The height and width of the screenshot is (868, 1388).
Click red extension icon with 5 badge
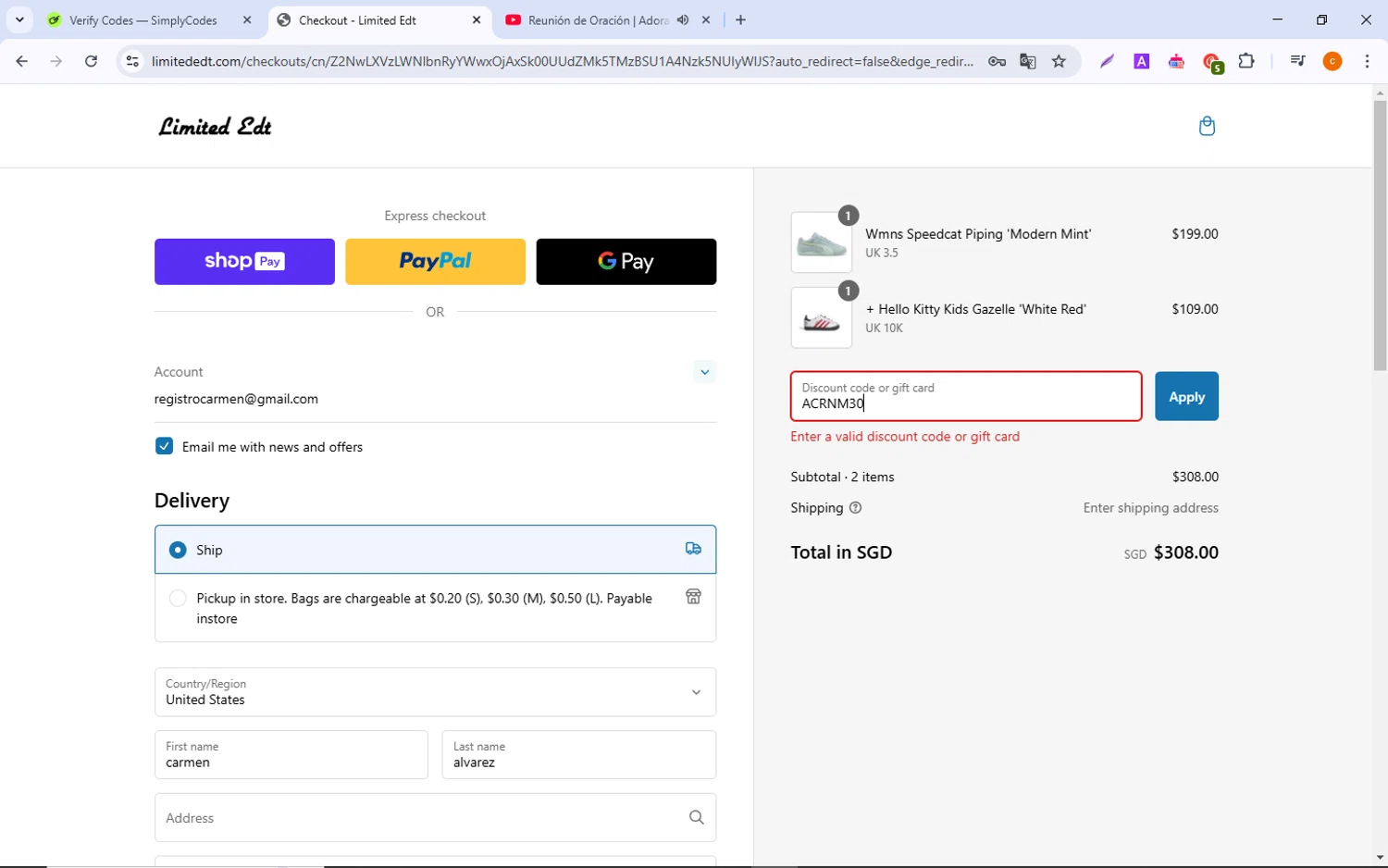(x=1212, y=63)
